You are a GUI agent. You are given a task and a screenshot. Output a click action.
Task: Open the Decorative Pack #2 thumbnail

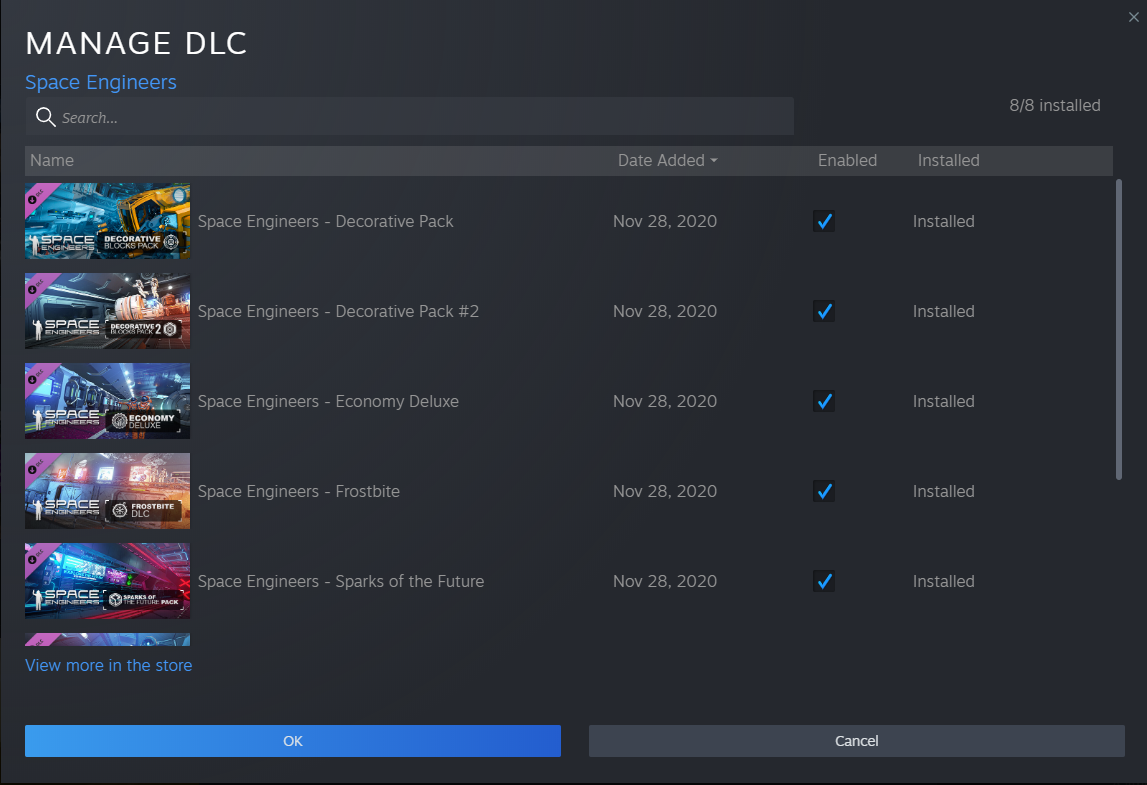(107, 311)
